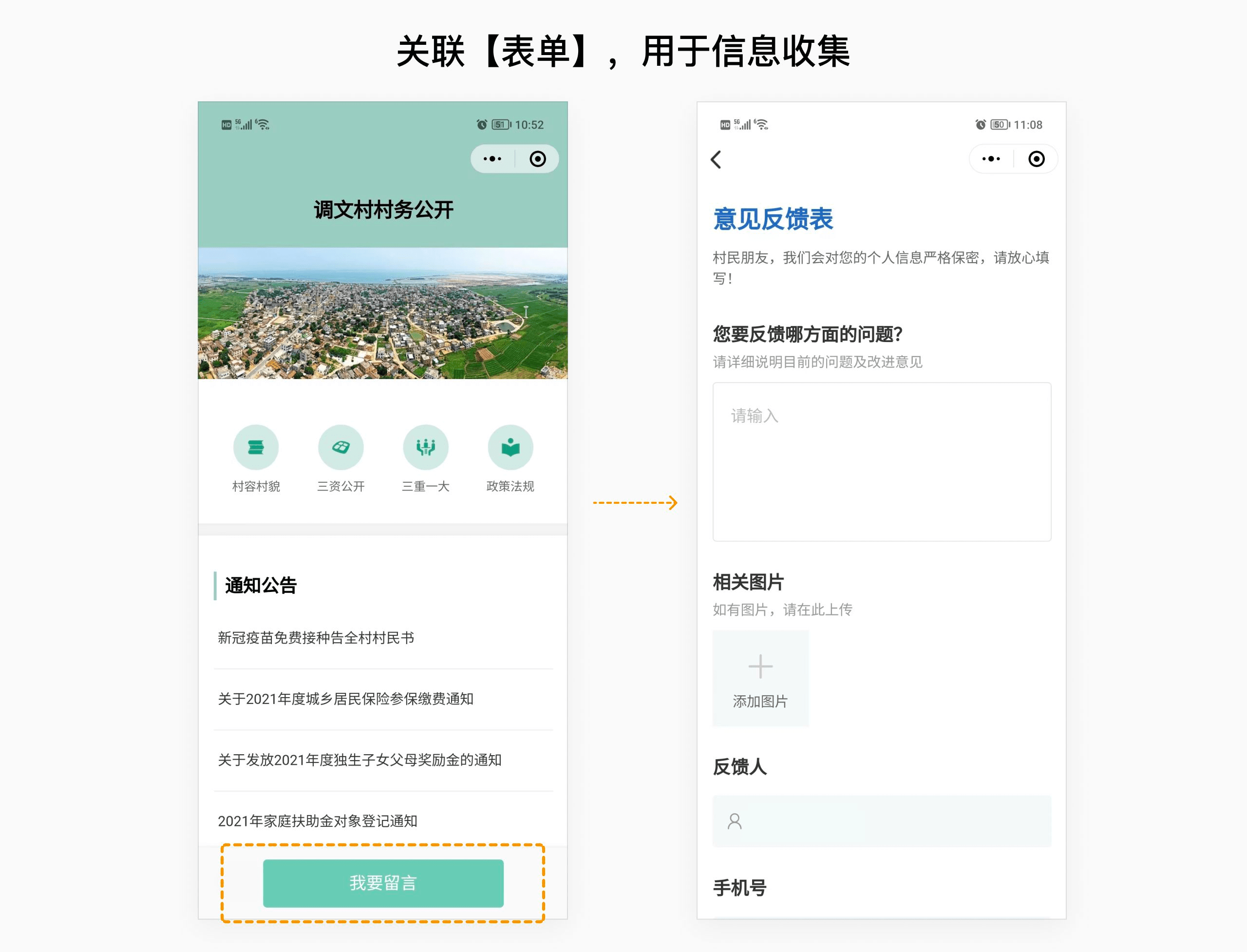Click the 意见反馈表 form title

[x=773, y=219]
